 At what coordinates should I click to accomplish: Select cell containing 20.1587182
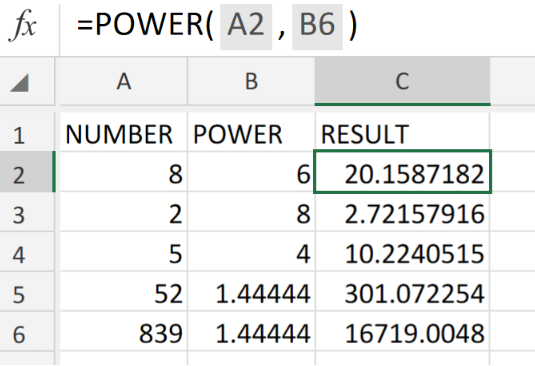(x=403, y=172)
